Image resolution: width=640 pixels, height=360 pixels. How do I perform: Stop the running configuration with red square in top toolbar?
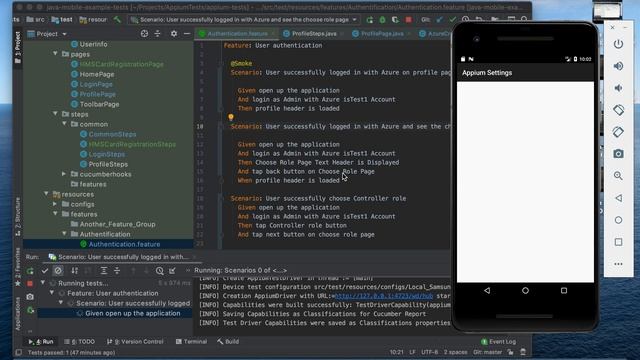[409, 20]
